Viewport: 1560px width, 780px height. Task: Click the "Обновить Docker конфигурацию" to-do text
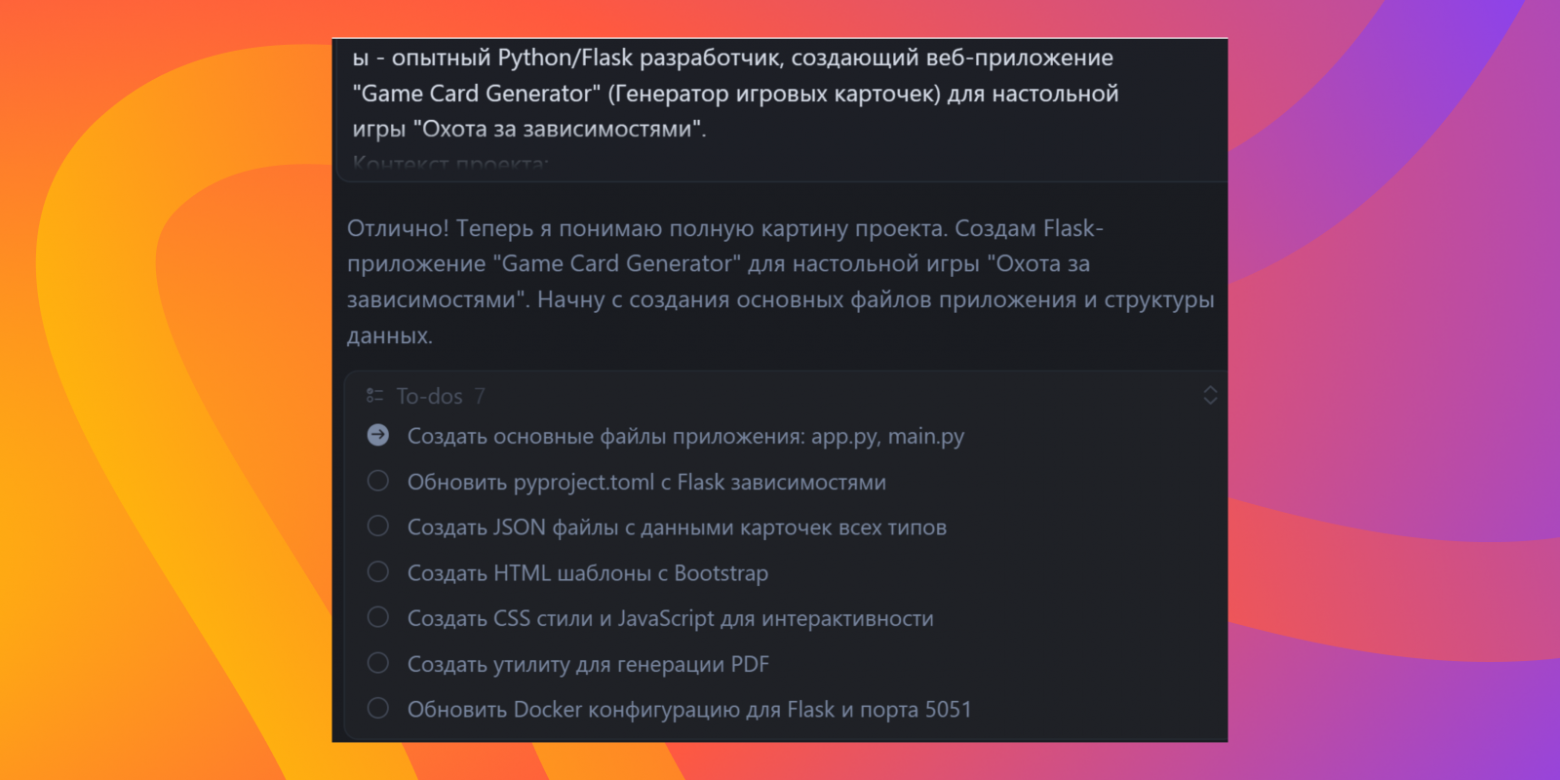689,708
